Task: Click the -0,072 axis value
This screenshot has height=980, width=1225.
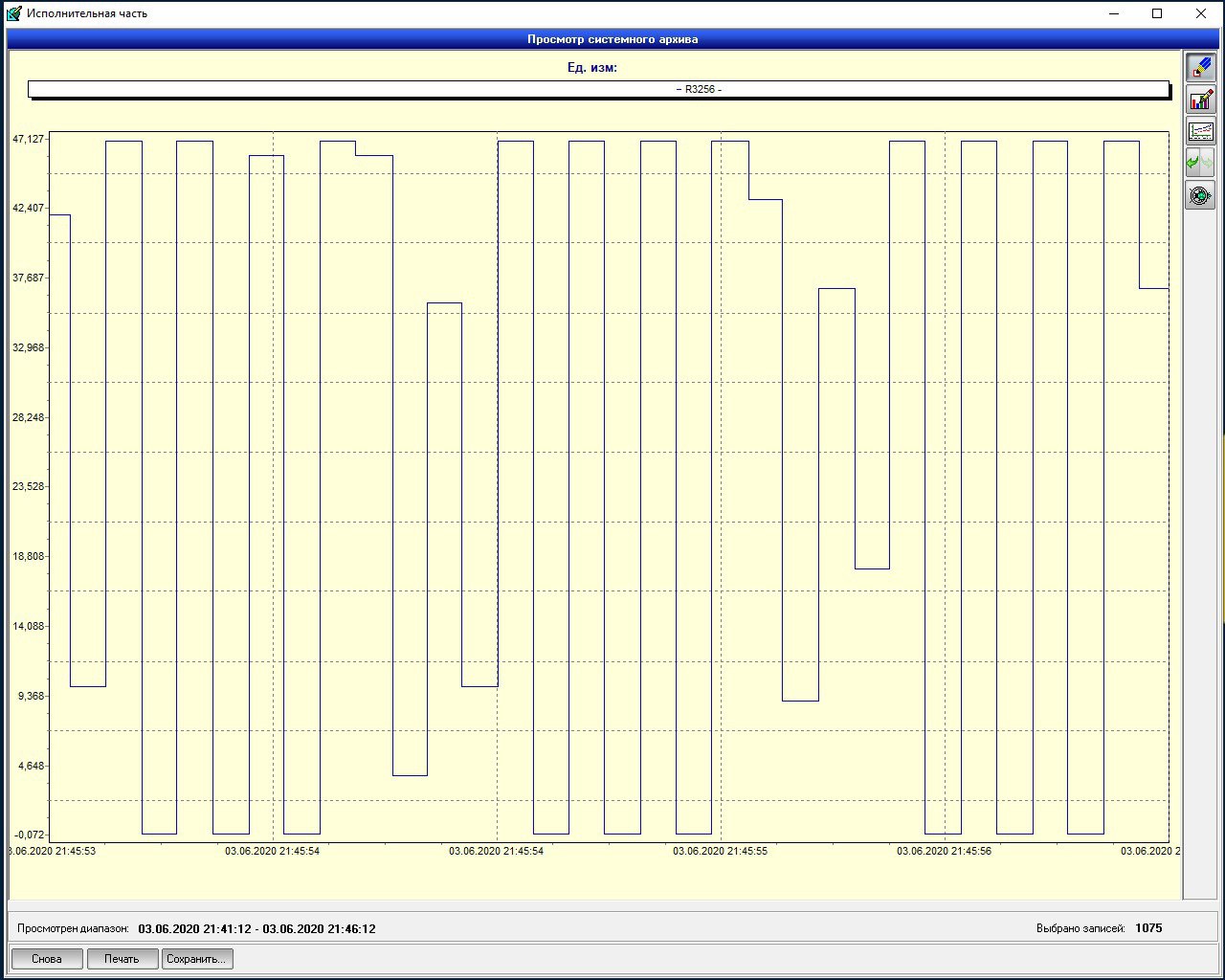Action: pyautogui.click(x=29, y=835)
